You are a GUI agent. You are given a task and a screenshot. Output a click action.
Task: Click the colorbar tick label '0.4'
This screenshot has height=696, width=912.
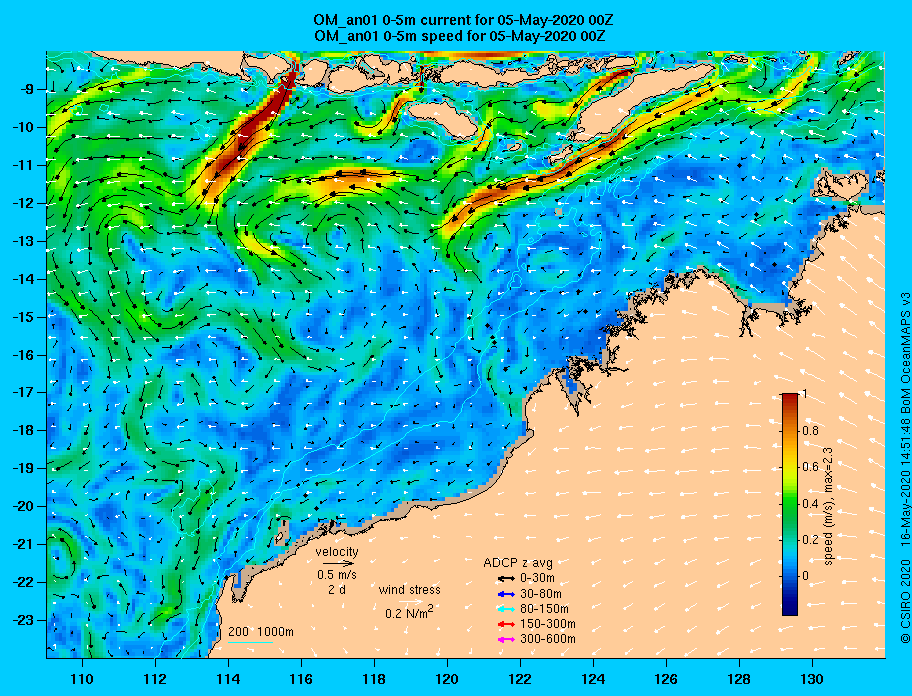(x=810, y=504)
